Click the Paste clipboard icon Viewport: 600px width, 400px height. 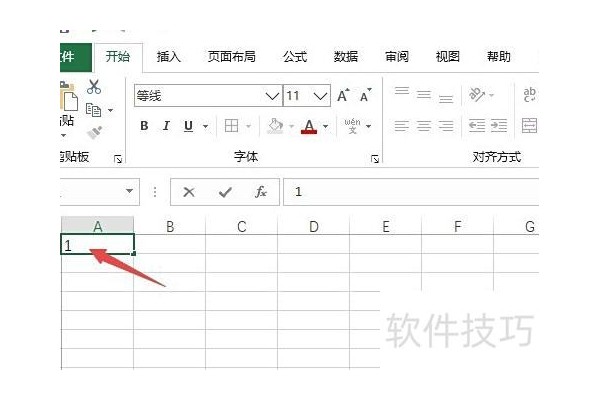coord(69,97)
